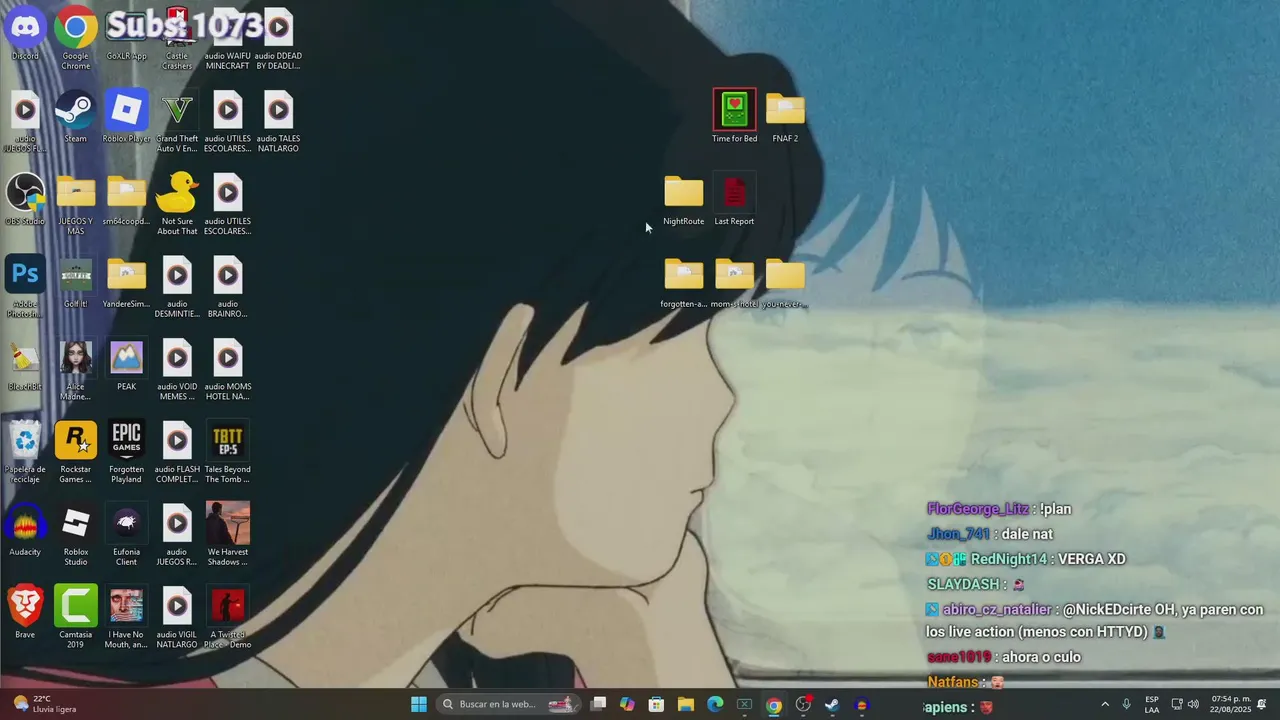Select the PEAK game shortcut
1280x720 pixels.
pyautogui.click(x=127, y=365)
